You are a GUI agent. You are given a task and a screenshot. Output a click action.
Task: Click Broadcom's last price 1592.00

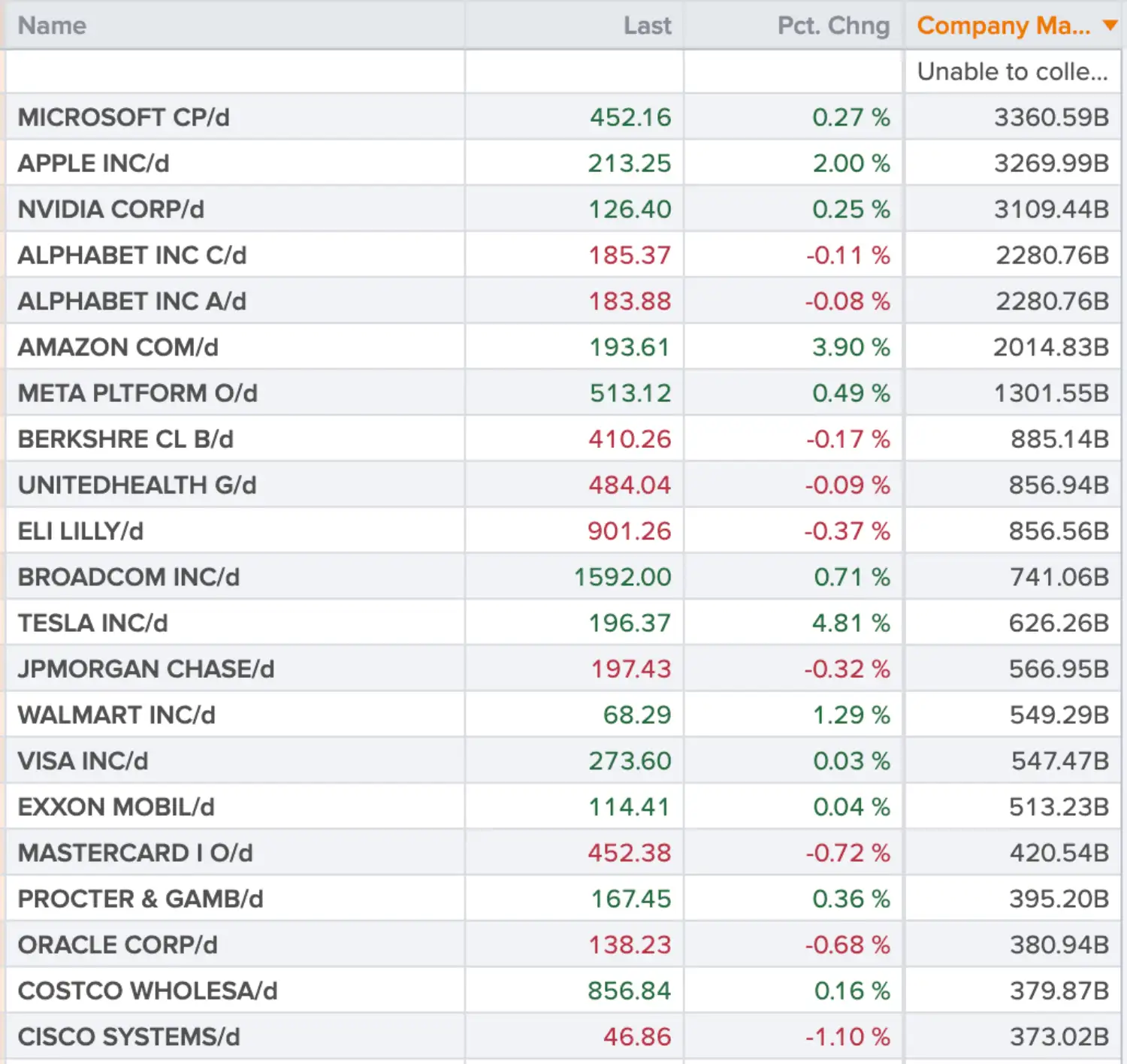click(x=623, y=577)
